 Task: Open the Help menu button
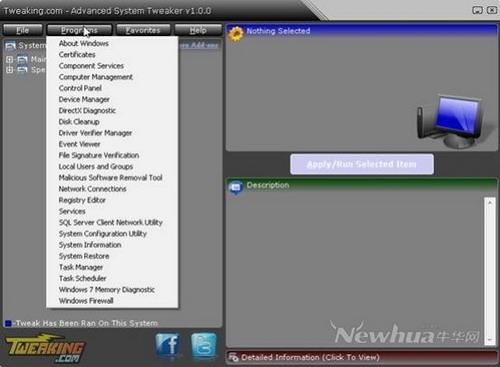click(198, 30)
